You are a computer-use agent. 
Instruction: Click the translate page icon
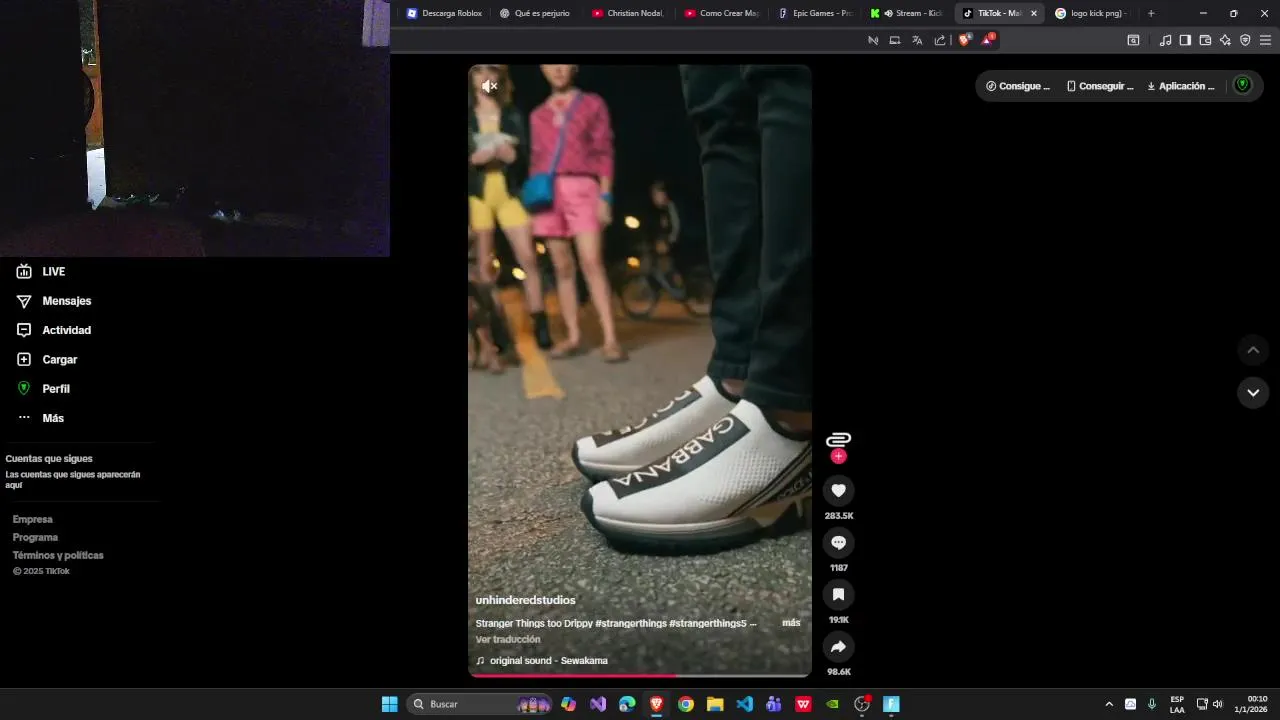click(x=917, y=40)
